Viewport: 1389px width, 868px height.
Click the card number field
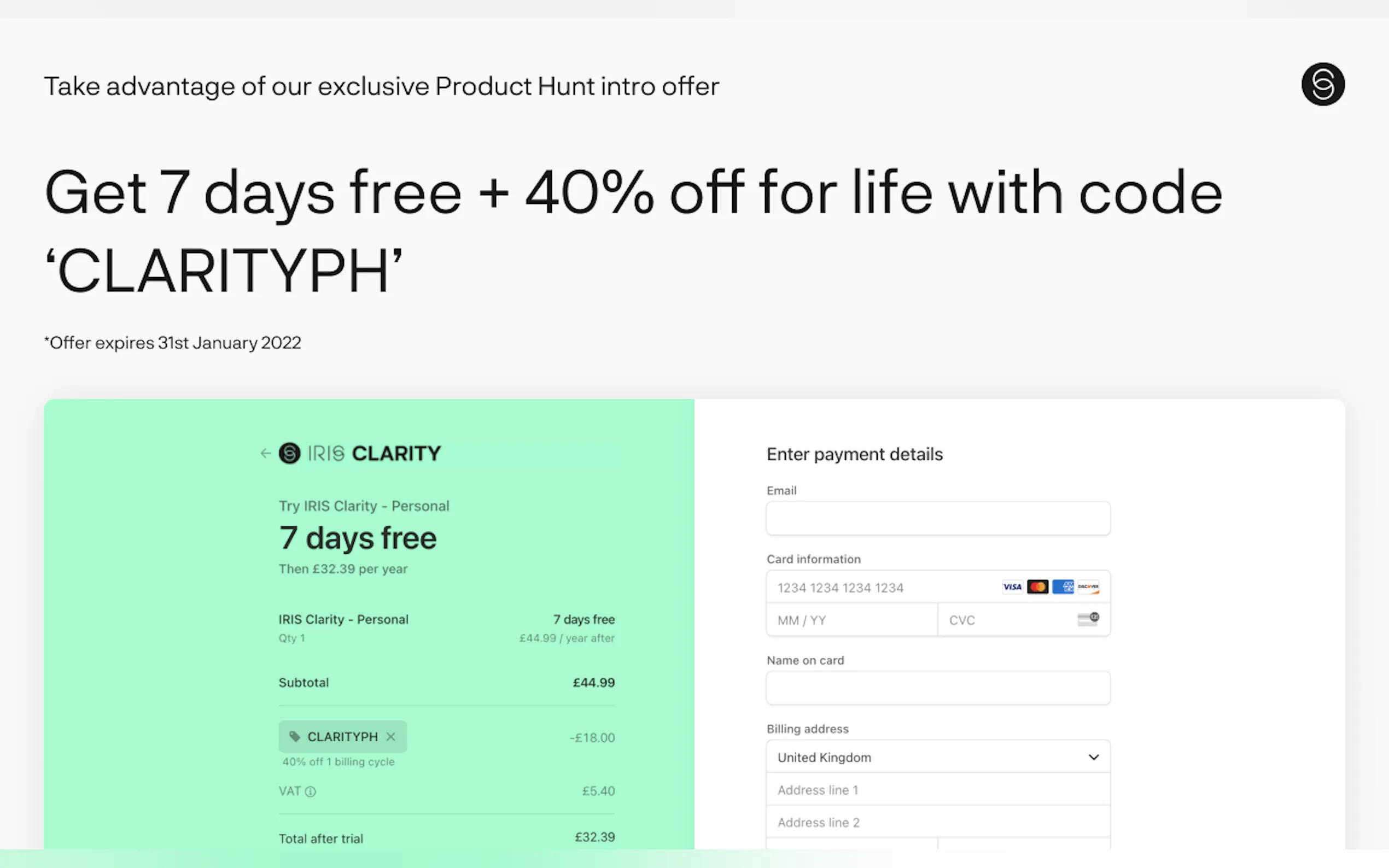(884, 587)
